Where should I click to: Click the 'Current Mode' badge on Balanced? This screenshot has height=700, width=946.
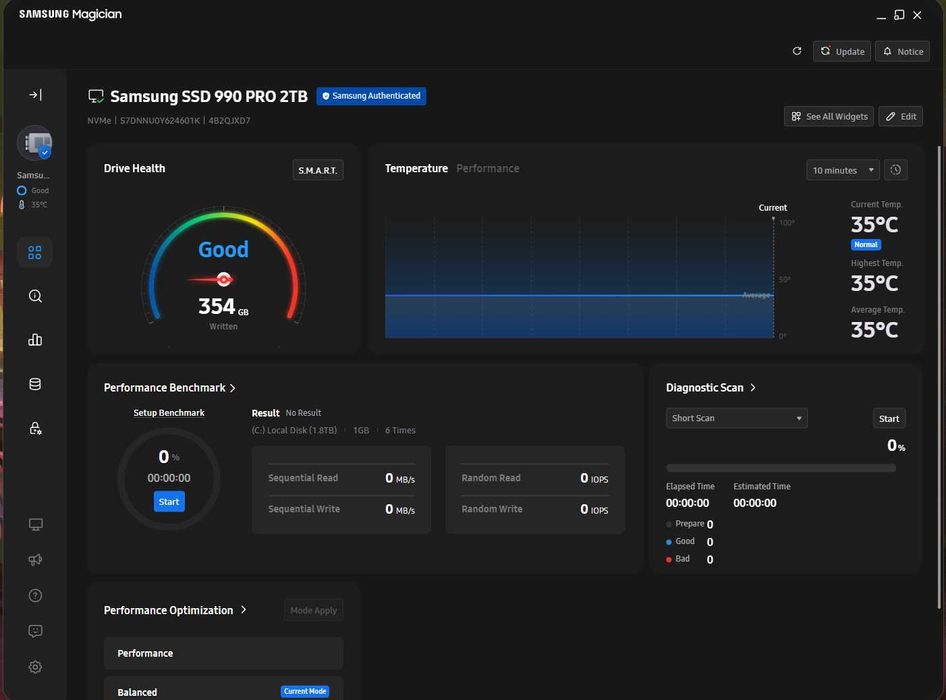click(x=305, y=692)
